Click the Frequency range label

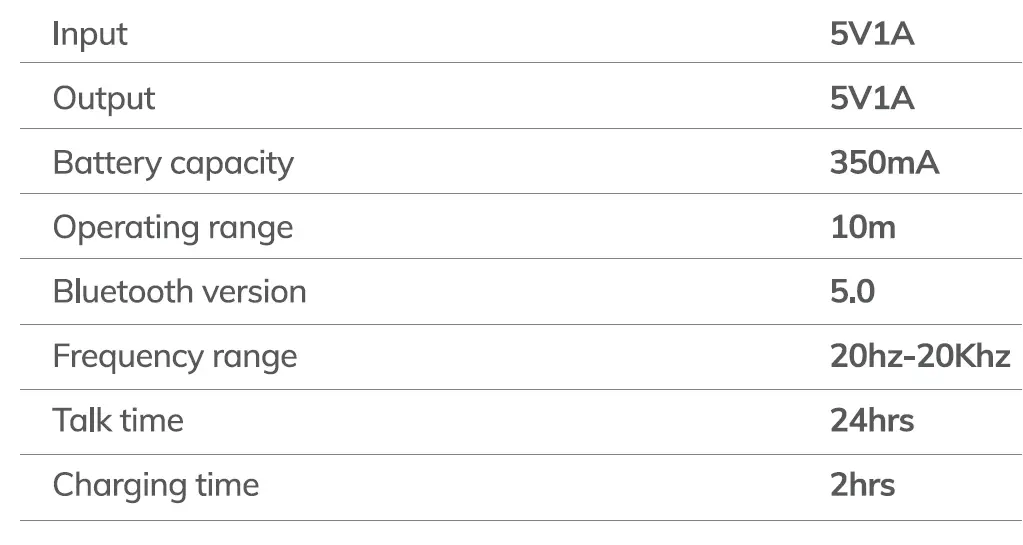pos(175,357)
